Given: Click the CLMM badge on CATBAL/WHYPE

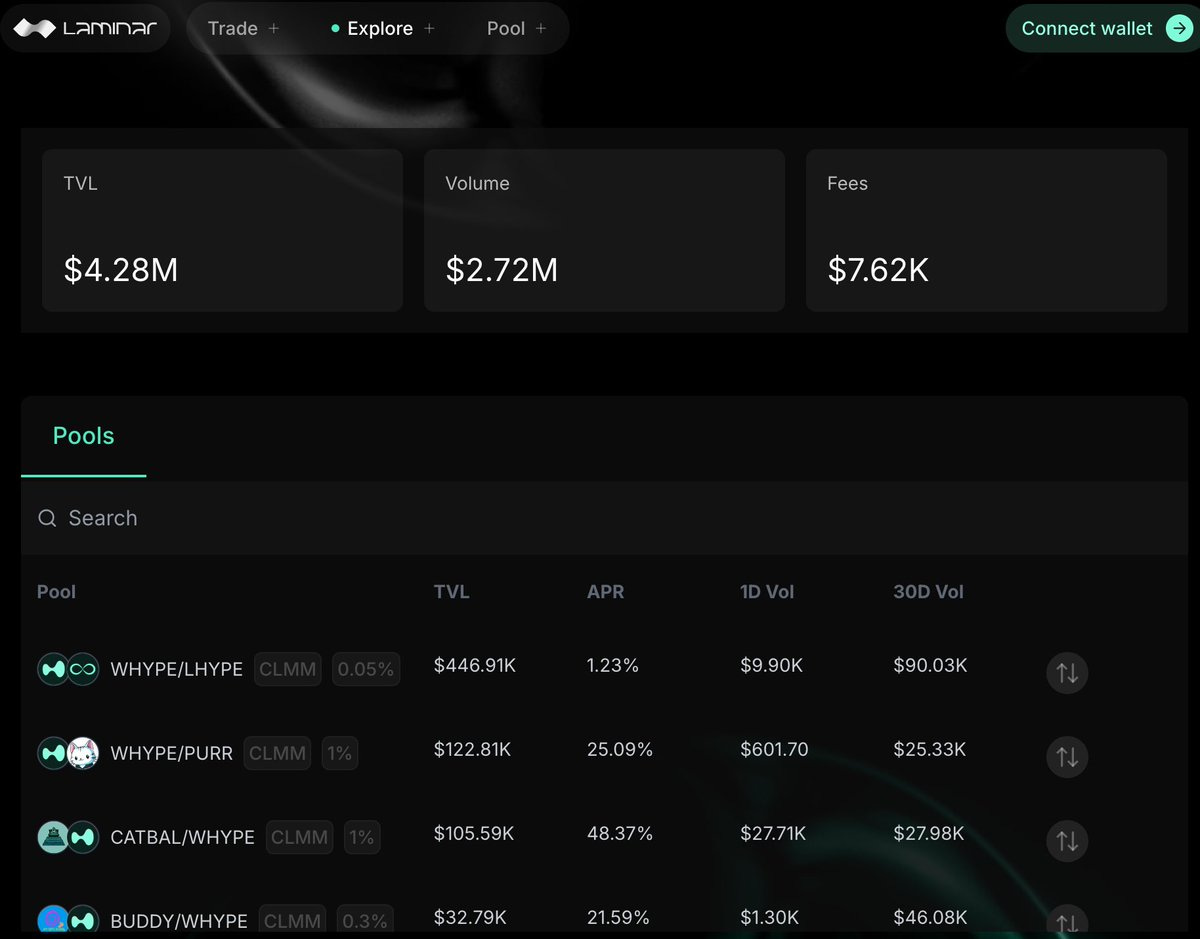Looking at the screenshot, I should 300,837.
